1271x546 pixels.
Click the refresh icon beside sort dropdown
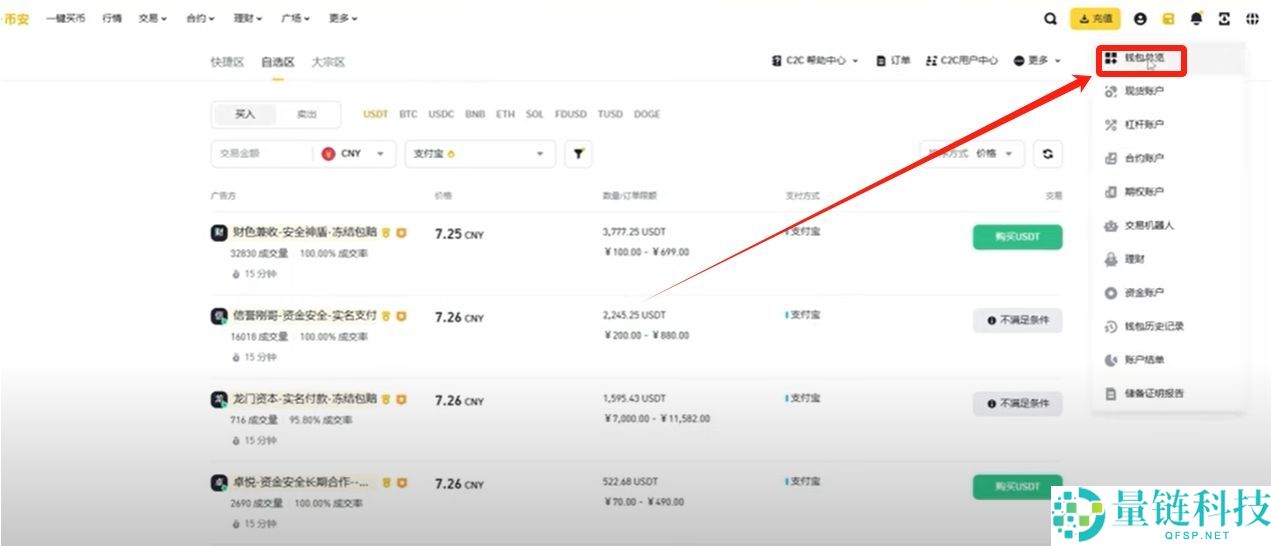click(x=1047, y=154)
